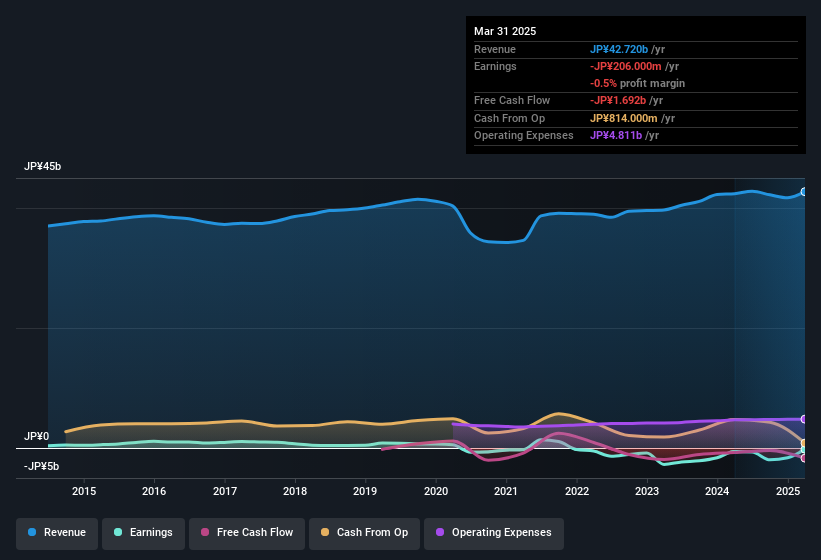The height and width of the screenshot is (560, 821).
Task: Click the 2022 x-axis label
Action: 577,491
